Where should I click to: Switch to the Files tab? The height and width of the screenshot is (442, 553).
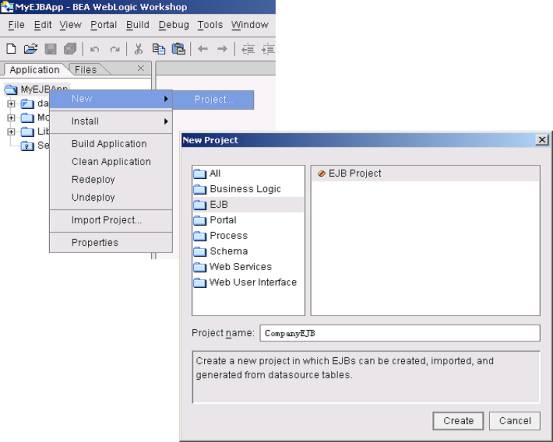(x=85, y=70)
